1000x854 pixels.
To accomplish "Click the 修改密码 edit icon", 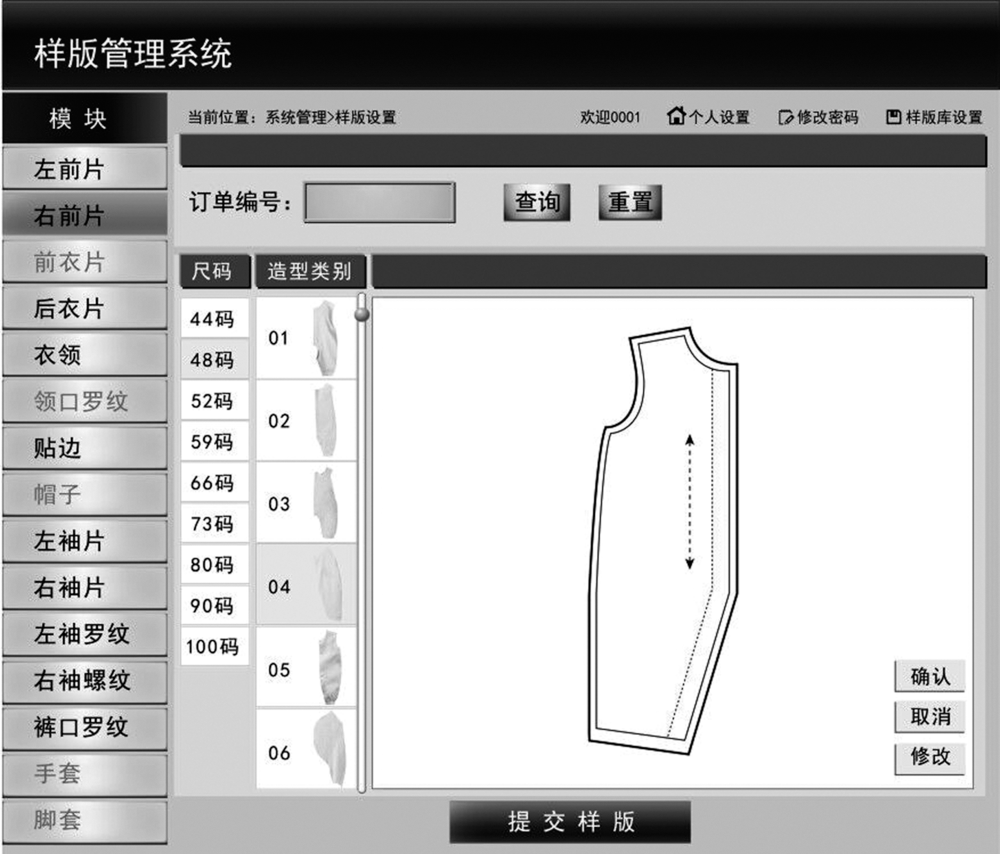I will pos(786,118).
